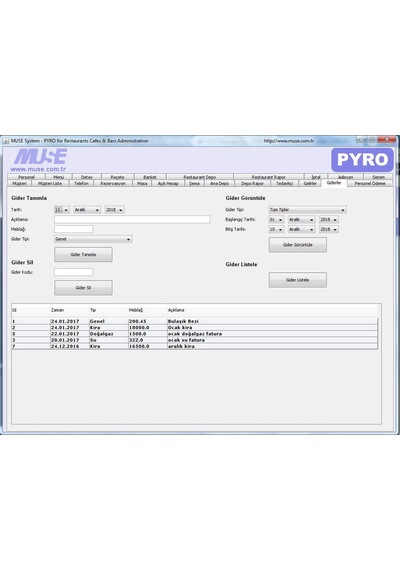Click the 18000.0 amount cell
This screenshot has width=400, height=570.
tap(148, 328)
